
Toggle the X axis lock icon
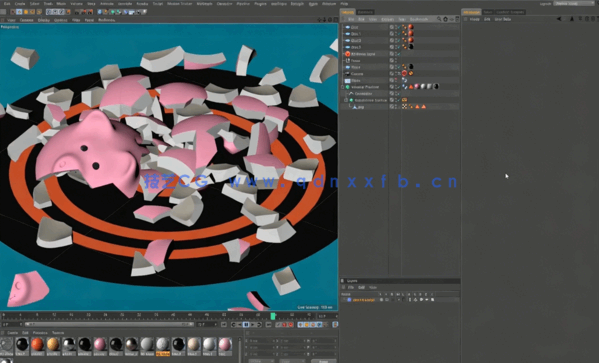pos(49,12)
